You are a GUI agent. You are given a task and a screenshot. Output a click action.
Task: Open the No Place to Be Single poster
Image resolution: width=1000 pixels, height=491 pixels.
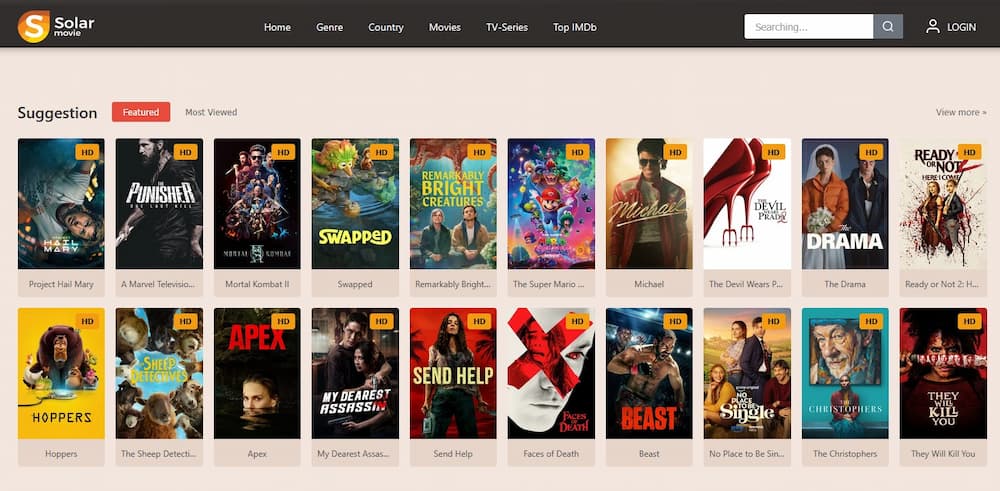(747, 373)
